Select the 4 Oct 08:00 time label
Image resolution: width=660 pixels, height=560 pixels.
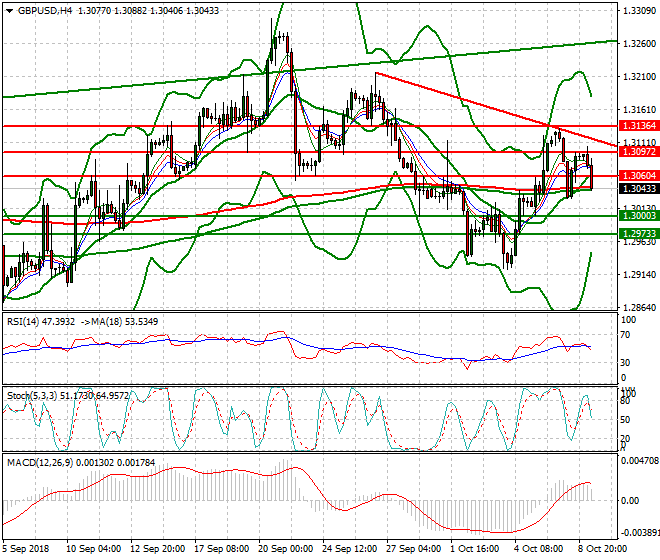(539, 549)
